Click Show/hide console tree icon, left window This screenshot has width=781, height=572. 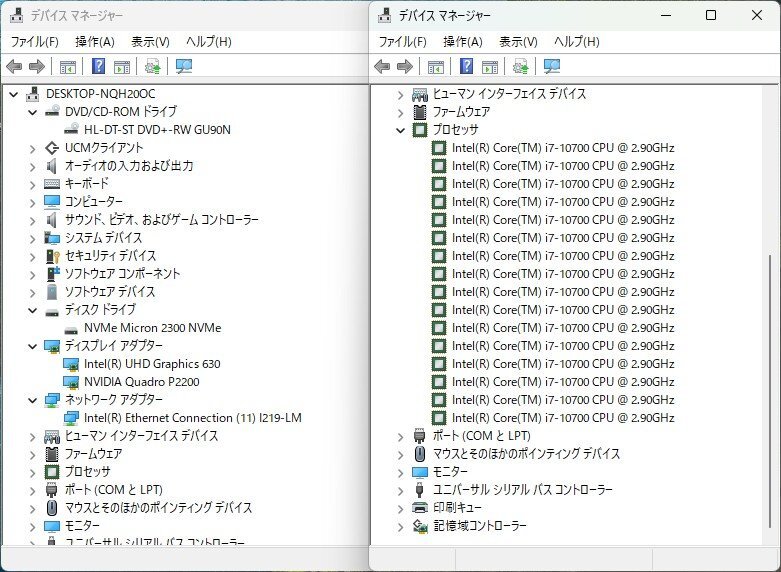[68, 66]
